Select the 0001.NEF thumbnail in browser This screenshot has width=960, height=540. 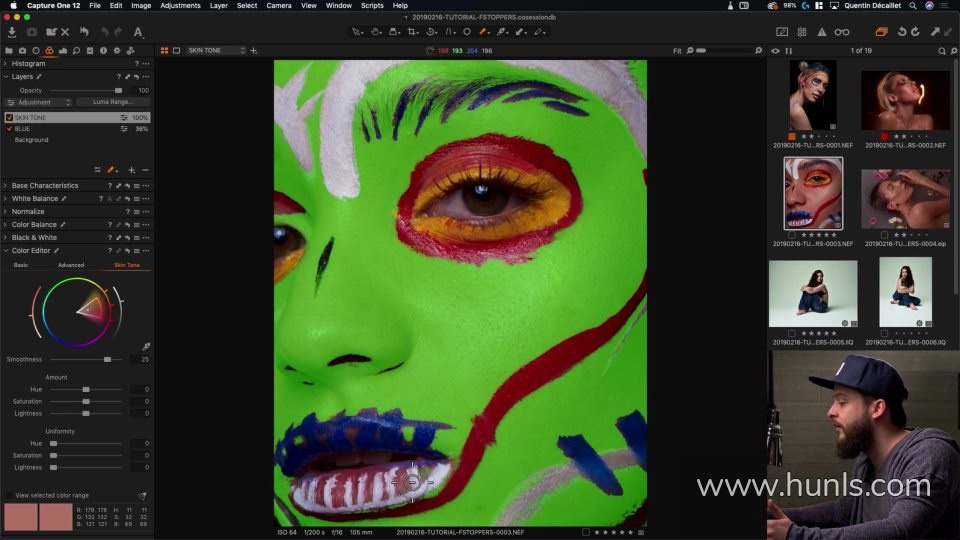point(812,95)
